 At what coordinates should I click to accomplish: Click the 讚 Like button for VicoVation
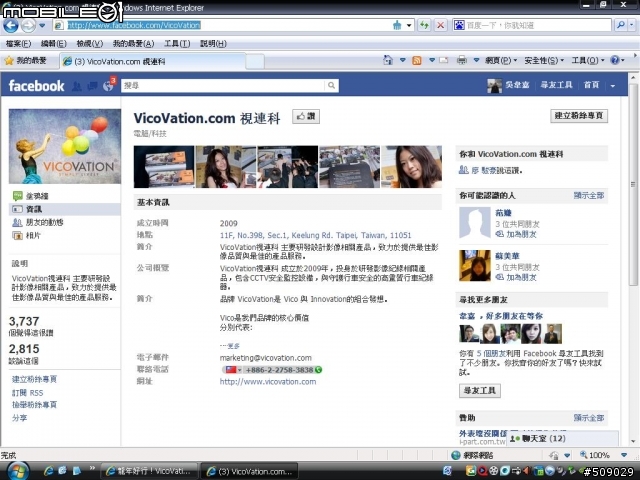306,117
